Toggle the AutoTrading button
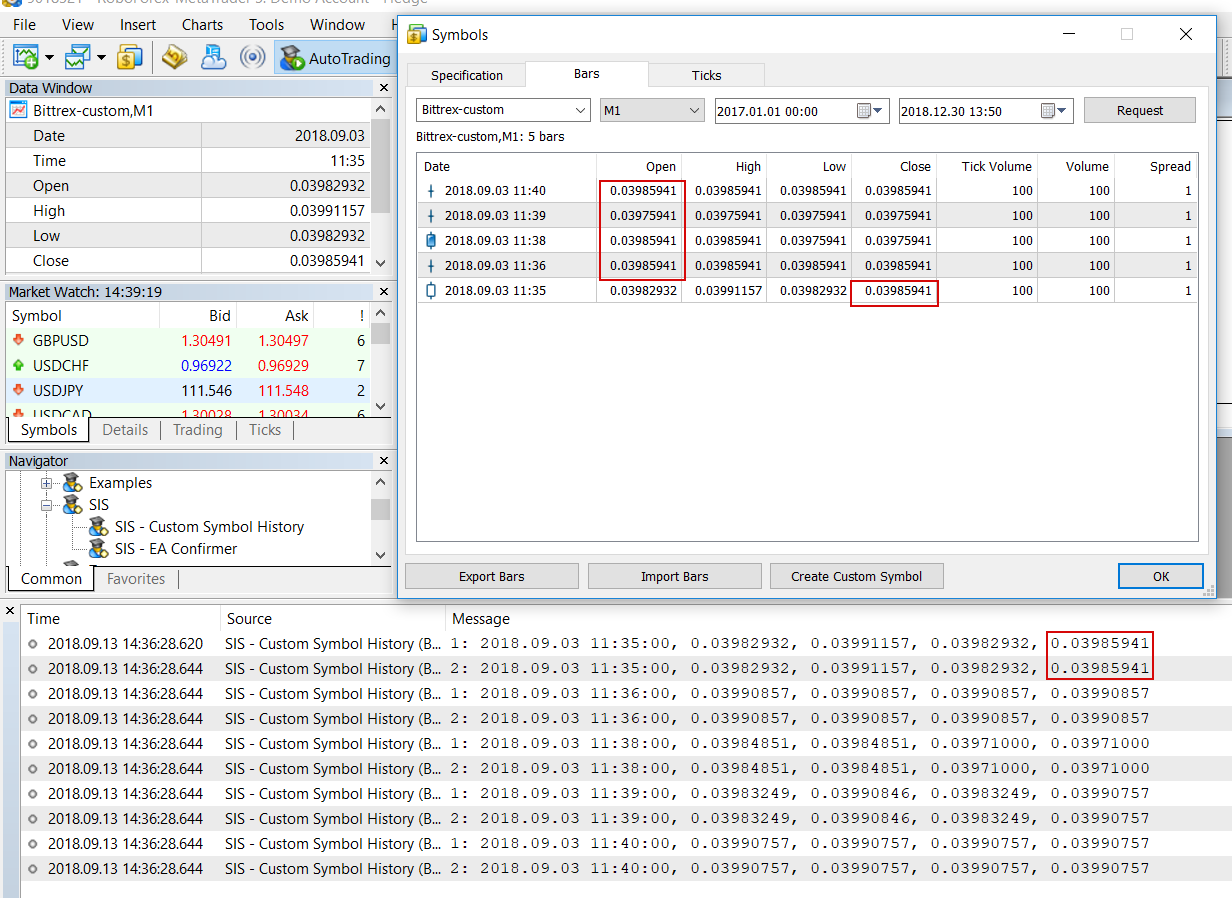 click(335, 58)
